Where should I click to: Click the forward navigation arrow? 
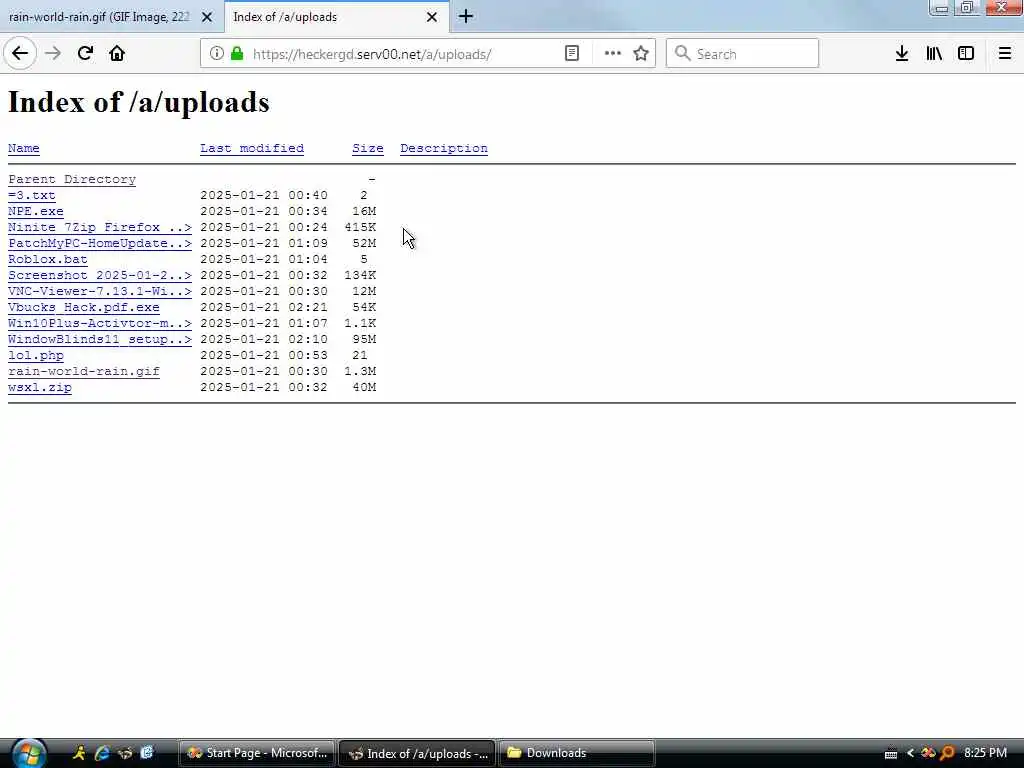click(54, 54)
